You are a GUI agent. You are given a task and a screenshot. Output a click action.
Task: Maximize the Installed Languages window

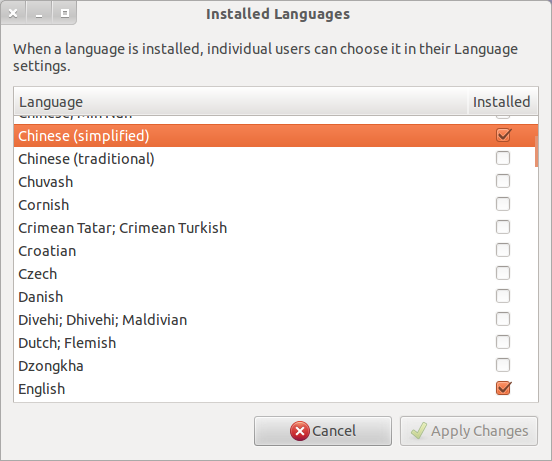64,13
